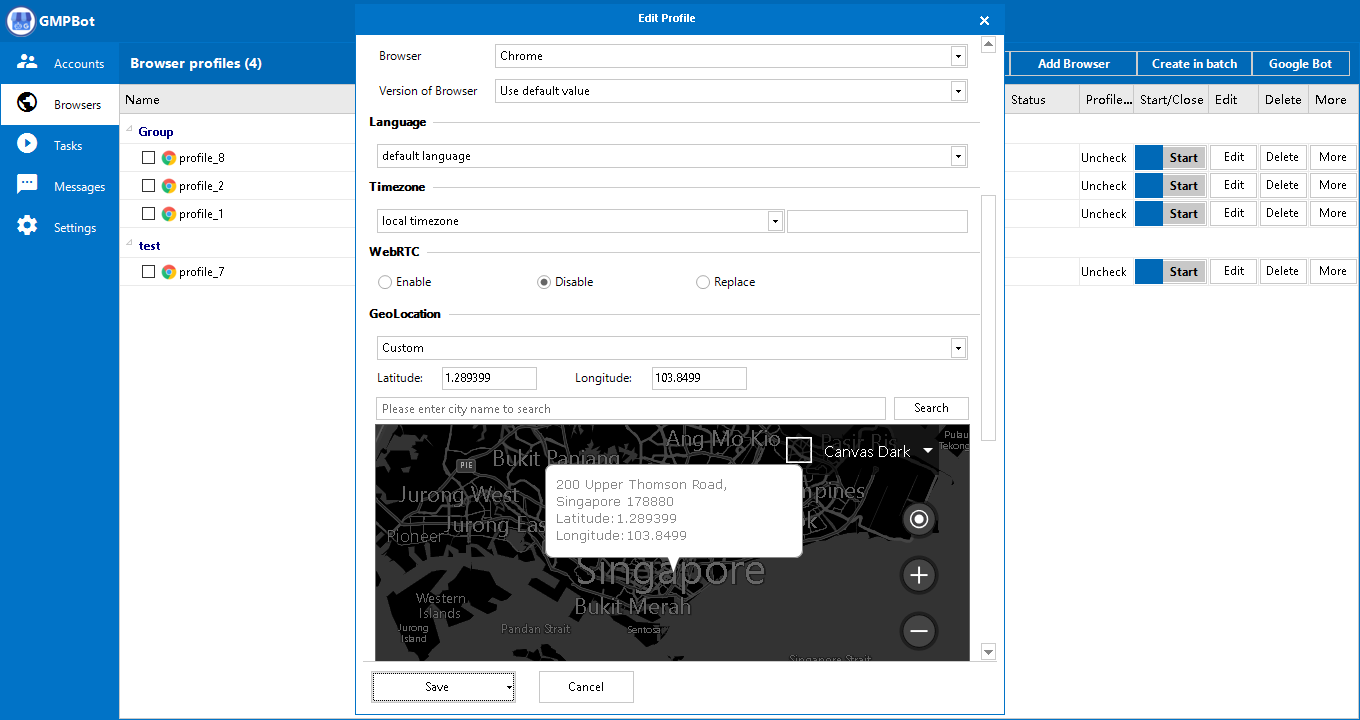Click More for profile_7 row
1360x720 pixels.
[x=1332, y=271]
